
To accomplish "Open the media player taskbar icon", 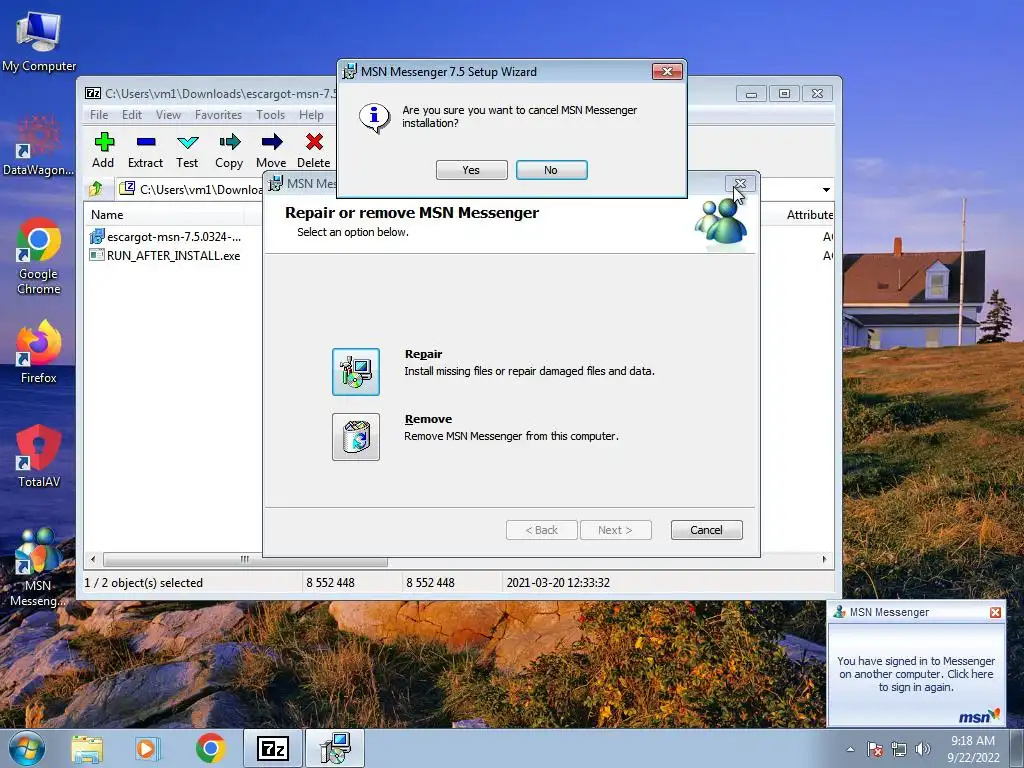I will 148,748.
